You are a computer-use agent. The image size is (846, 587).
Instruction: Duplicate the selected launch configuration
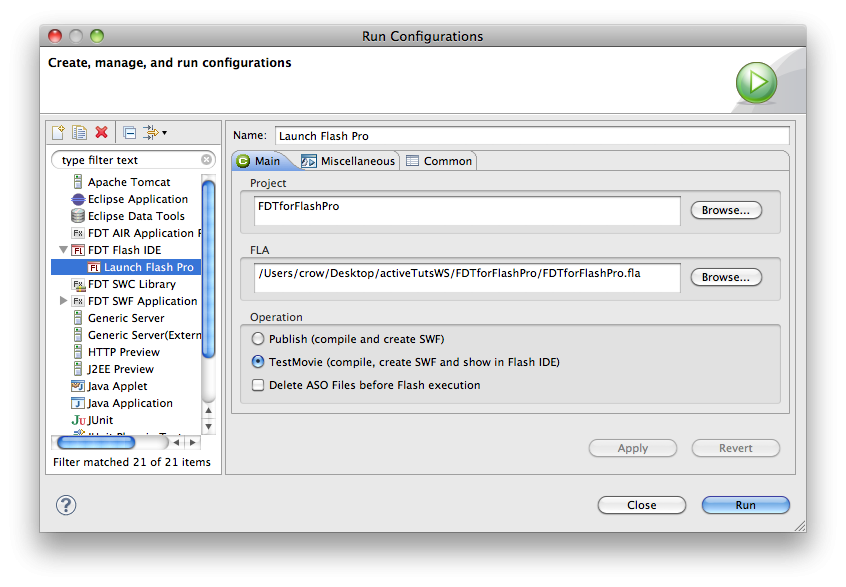pos(78,131)
